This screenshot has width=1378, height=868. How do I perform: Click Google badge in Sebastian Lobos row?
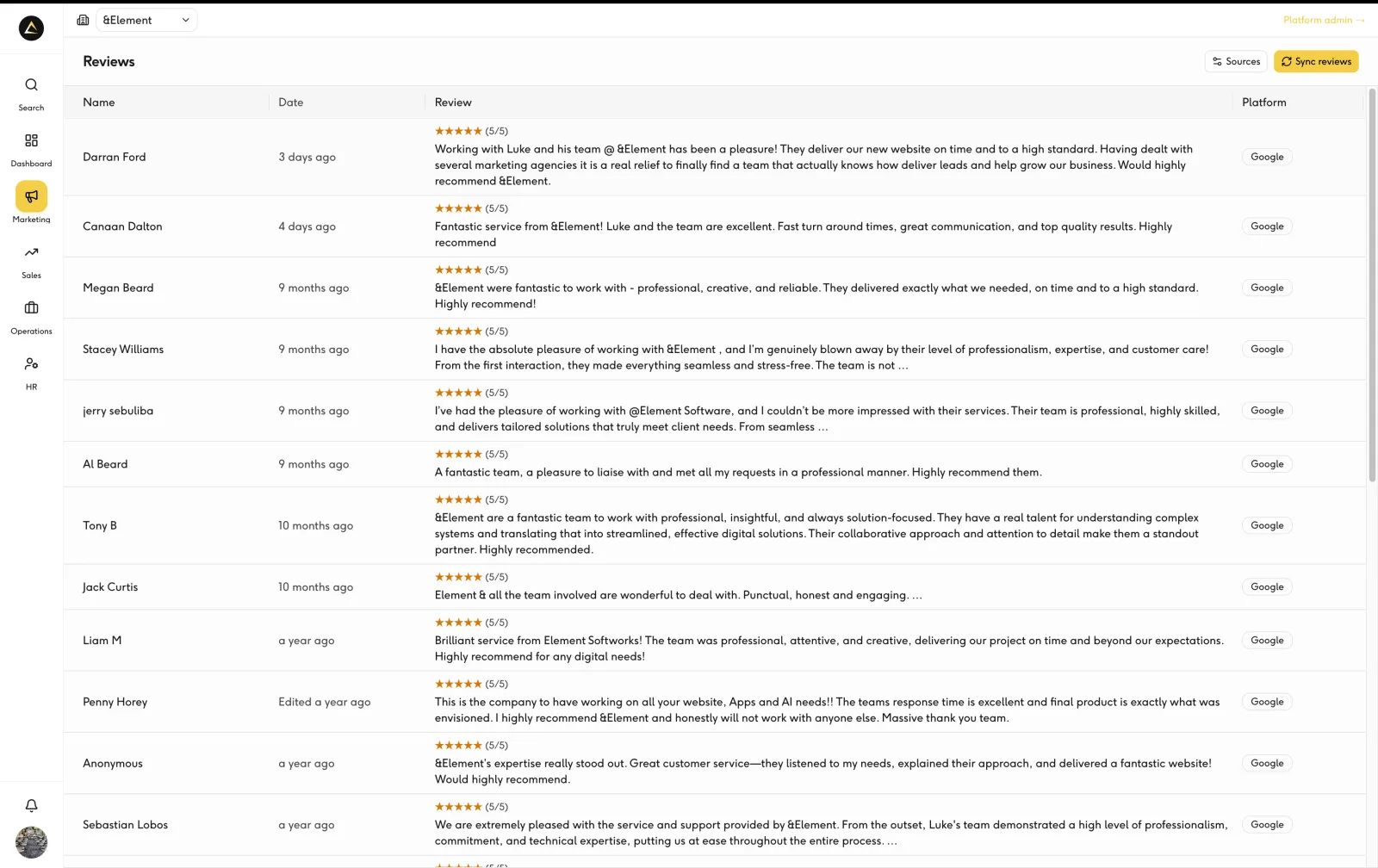coord(1267,825)
